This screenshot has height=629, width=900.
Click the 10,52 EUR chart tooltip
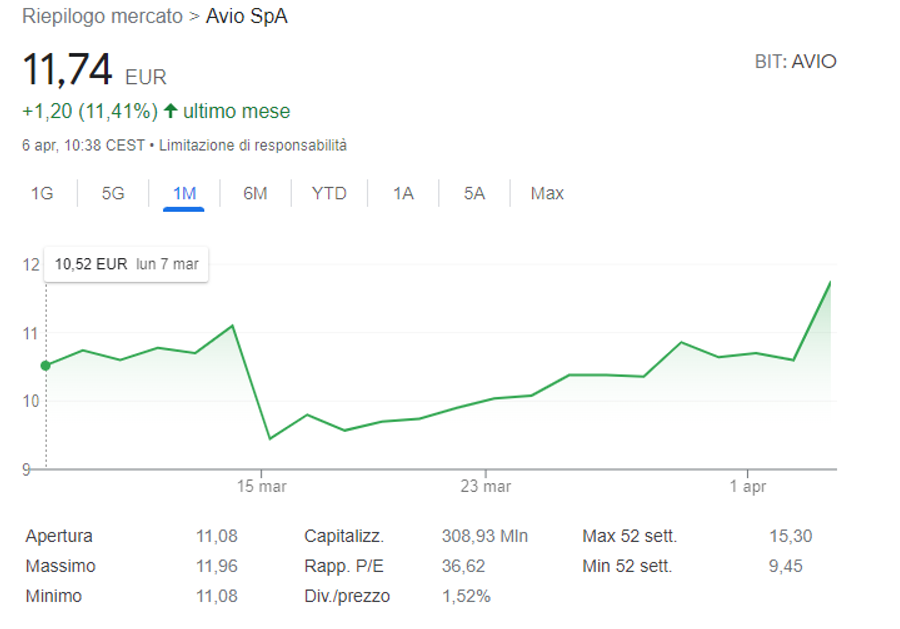[x=126, y=264]
